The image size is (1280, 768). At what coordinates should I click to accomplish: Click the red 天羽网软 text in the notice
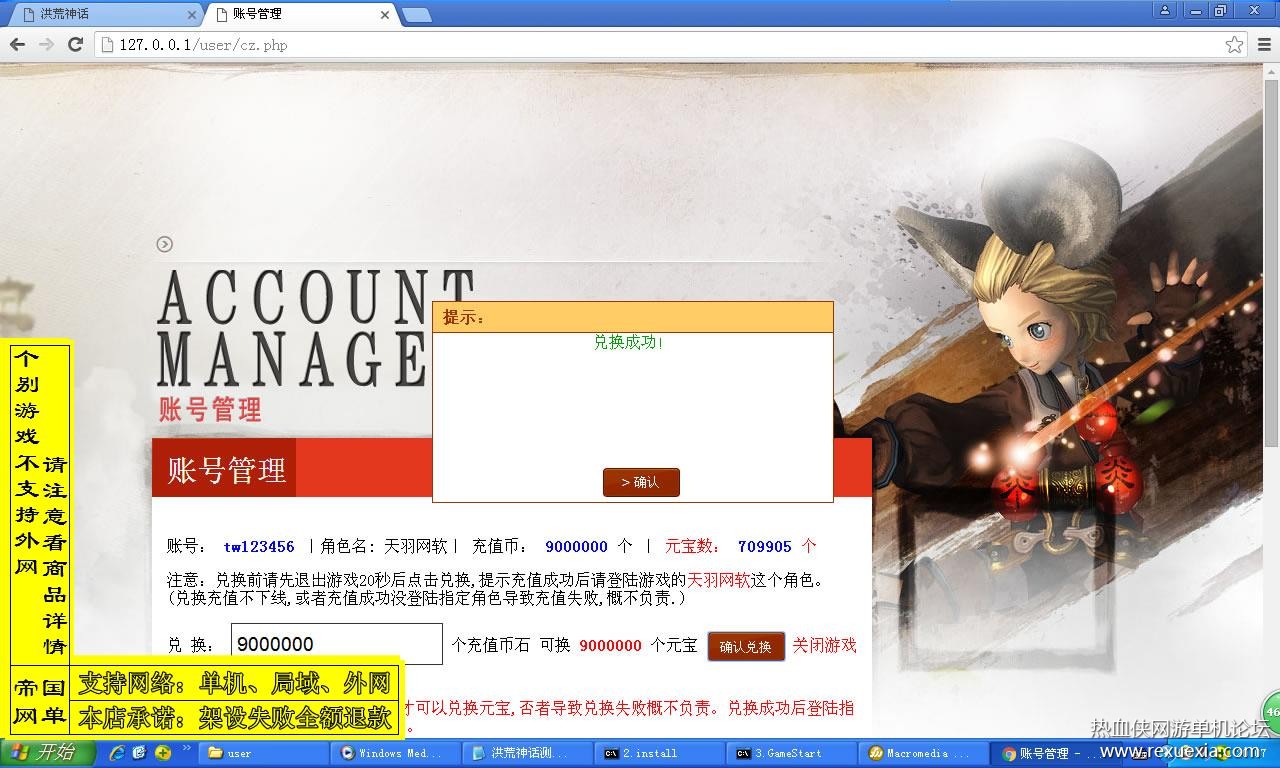pyautogui.click(x=718, y=579)
